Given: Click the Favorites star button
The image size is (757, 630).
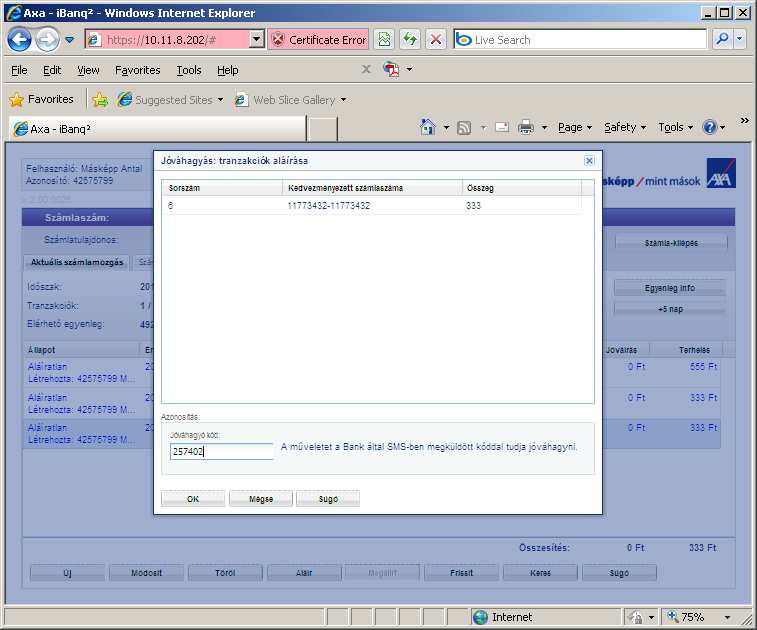Looking at the screenshot, I should coord(42,99).
